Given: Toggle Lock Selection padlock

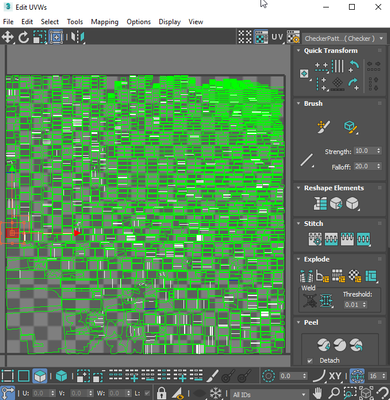Looking at the screenshot, I should 161,393.
